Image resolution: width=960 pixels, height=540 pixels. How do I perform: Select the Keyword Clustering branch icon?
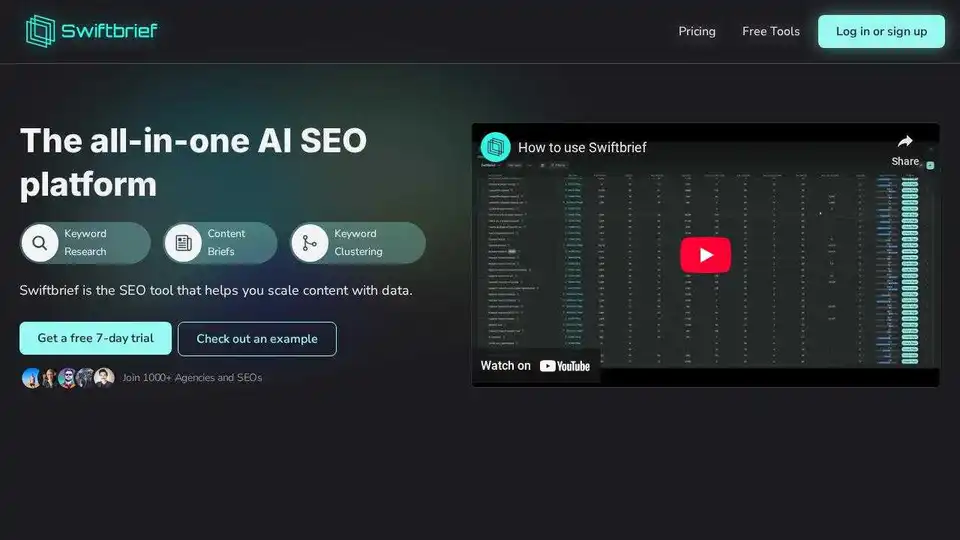point(310,243)
